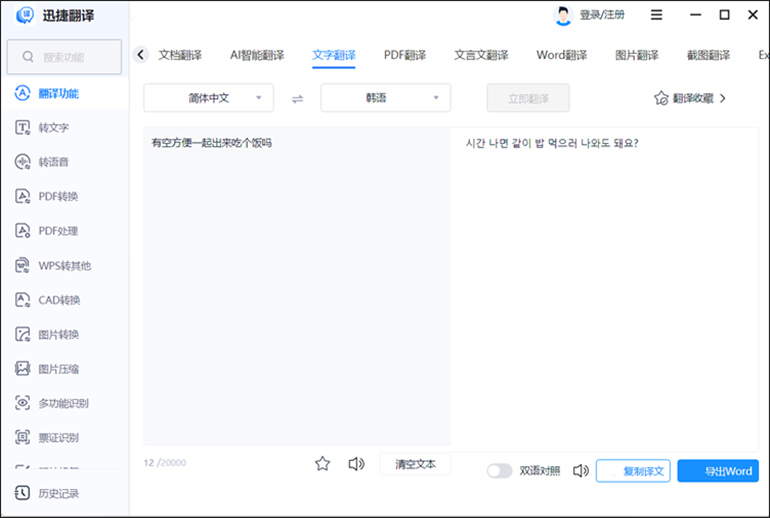Open CAD转换 in the sidebar
The height and width of the screenshot is (518, 770).
59,300
